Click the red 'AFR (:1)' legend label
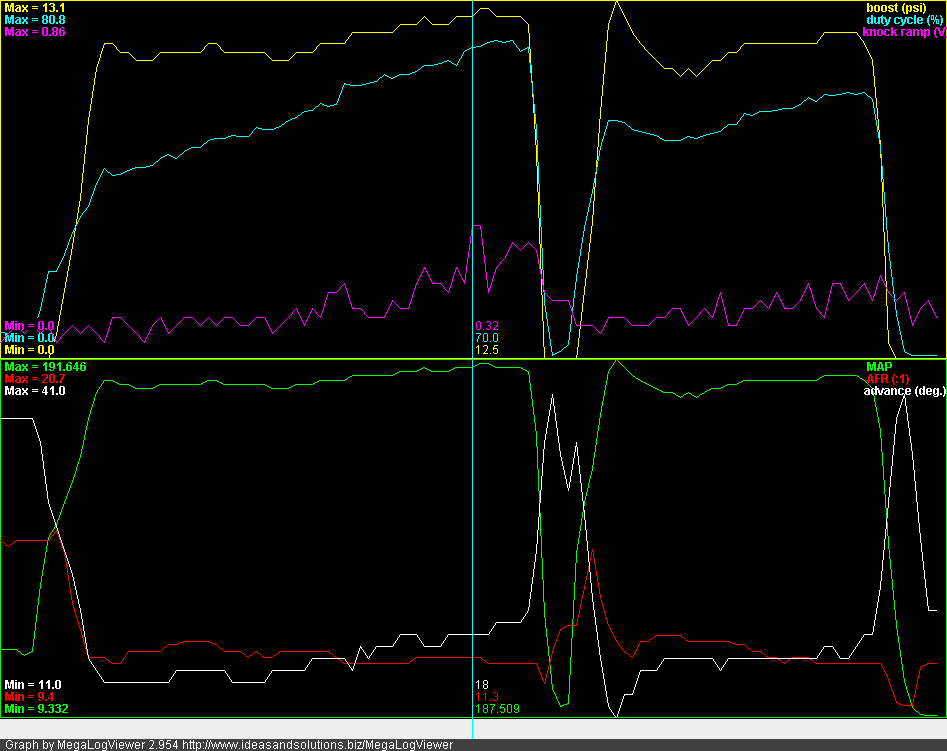Viewport: 947px width, 751px height. tap(887, 379)
